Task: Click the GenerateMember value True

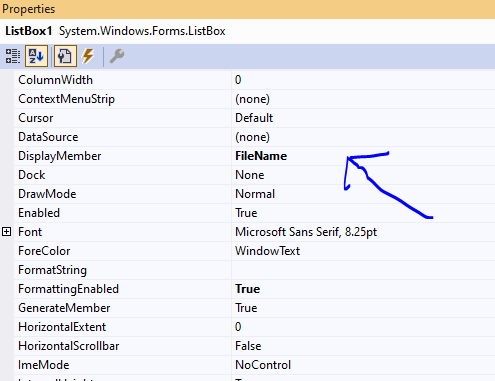Action: [246, 308]
